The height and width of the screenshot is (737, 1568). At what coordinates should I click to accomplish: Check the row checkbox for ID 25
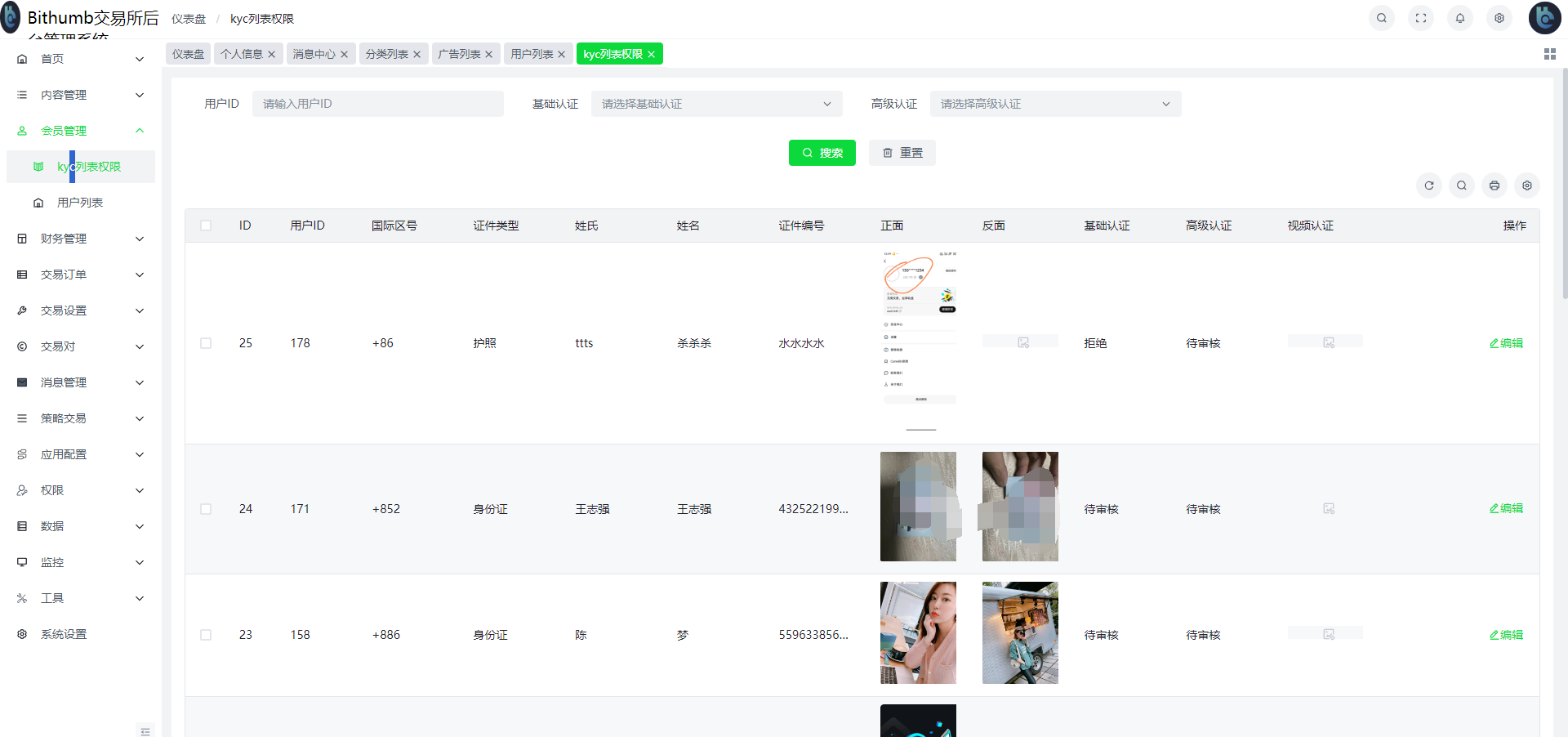coord(206,343)
